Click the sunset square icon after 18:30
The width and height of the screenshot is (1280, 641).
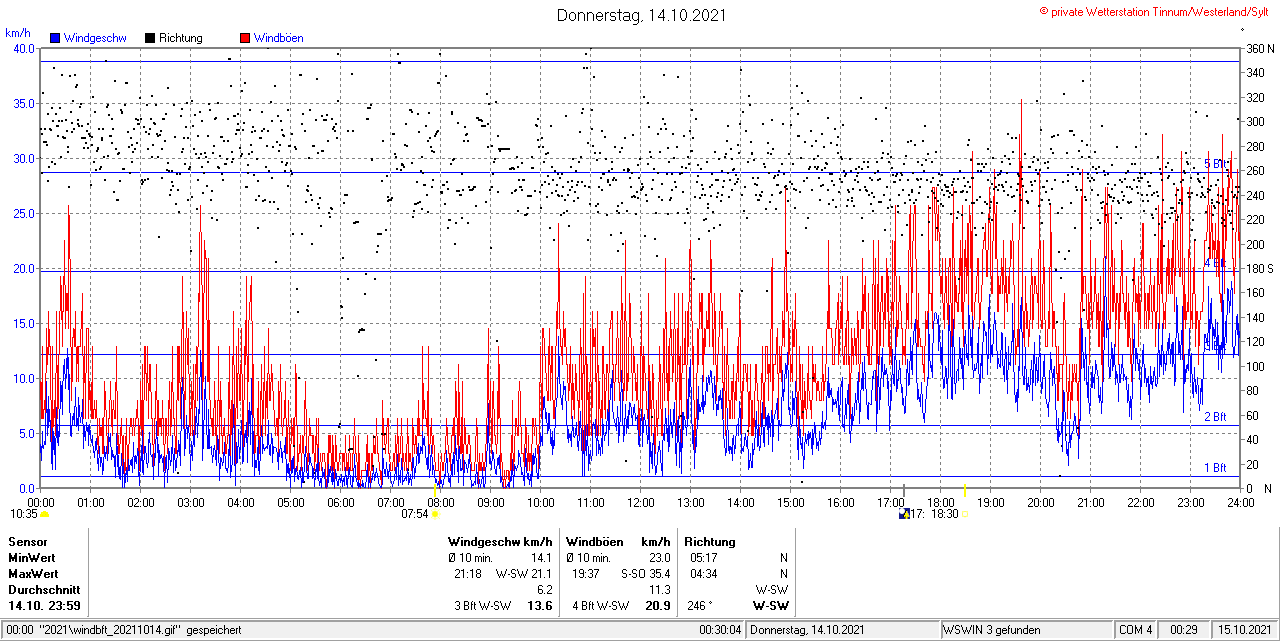964,514
